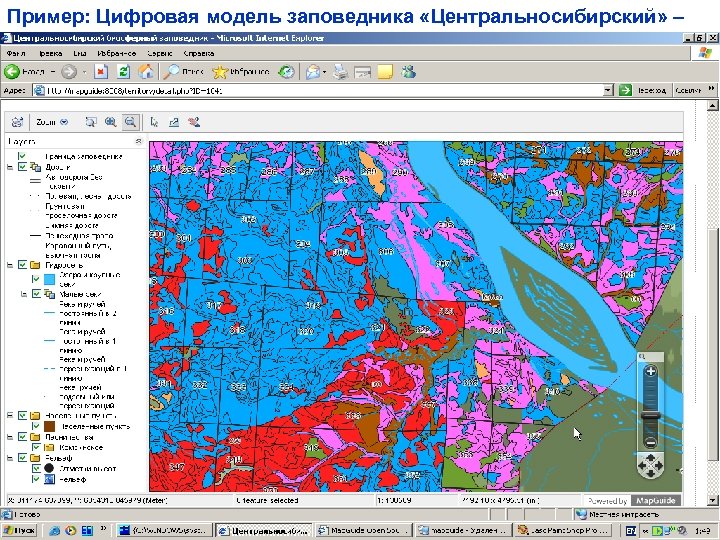
Task: Select the zoom out magnifier tool
Action: (130, 122)
